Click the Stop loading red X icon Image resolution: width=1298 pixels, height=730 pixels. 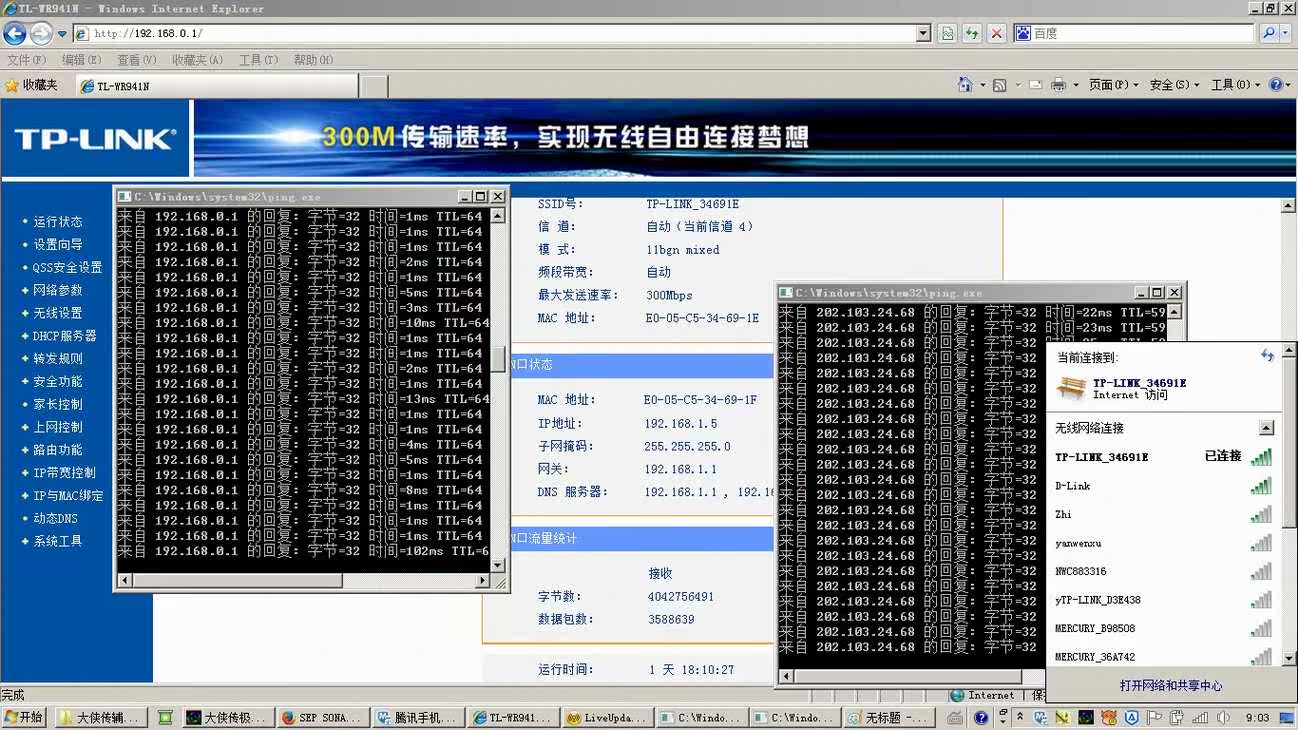[x=996, y=34]
